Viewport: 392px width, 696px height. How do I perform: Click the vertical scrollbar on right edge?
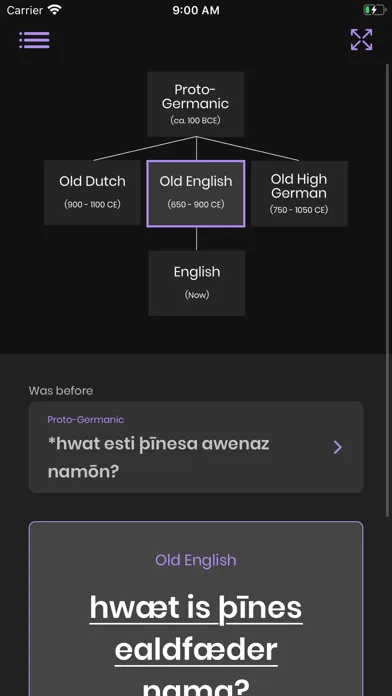[x=388, y=291]
